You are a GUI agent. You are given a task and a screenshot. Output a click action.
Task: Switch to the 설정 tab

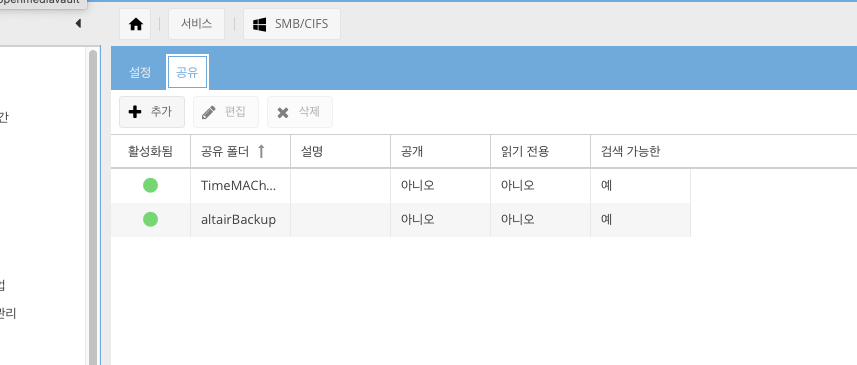[140, 72]
